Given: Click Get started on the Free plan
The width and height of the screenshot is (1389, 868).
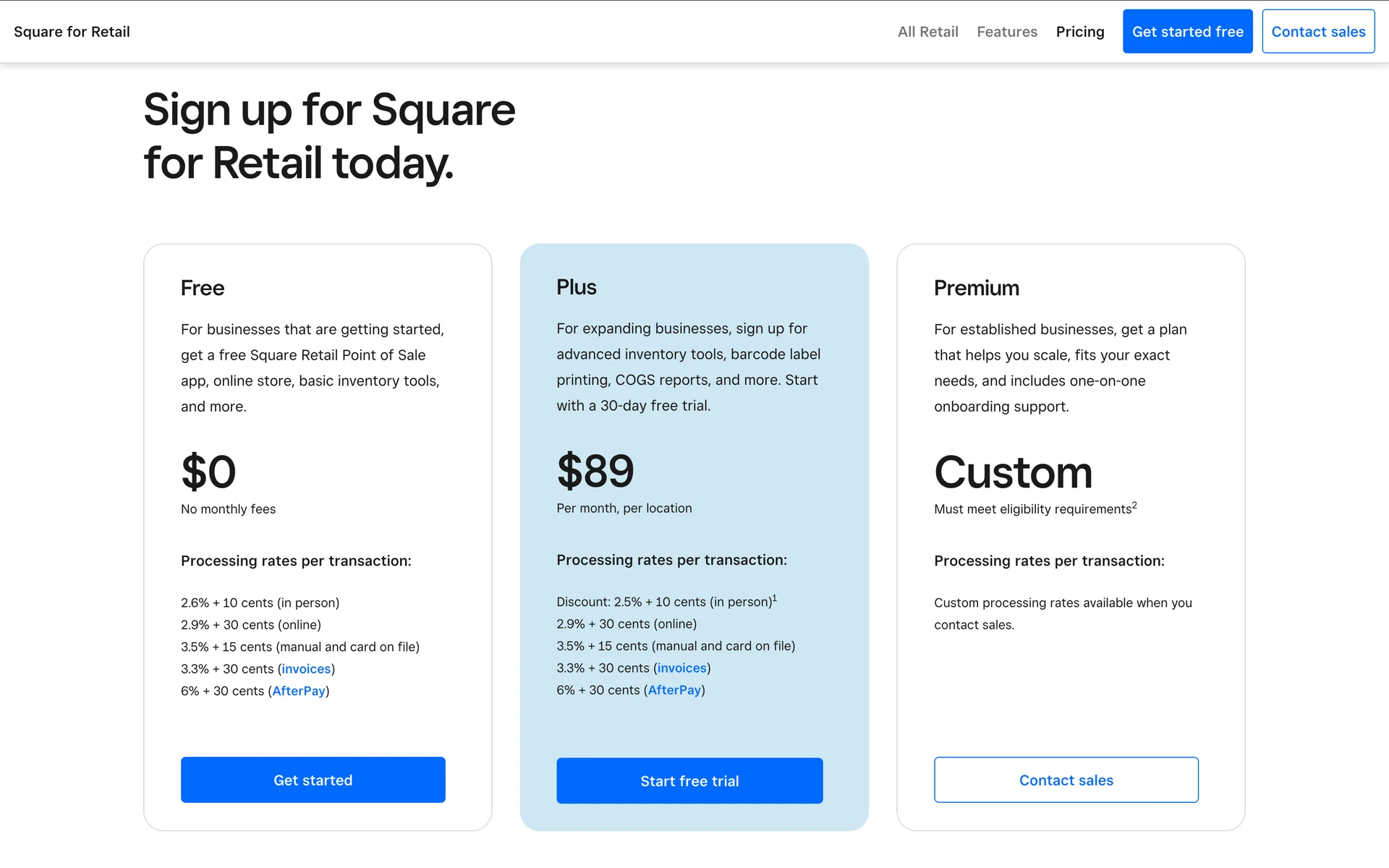Looking at the screenshot, I should (x=313, y=780).
